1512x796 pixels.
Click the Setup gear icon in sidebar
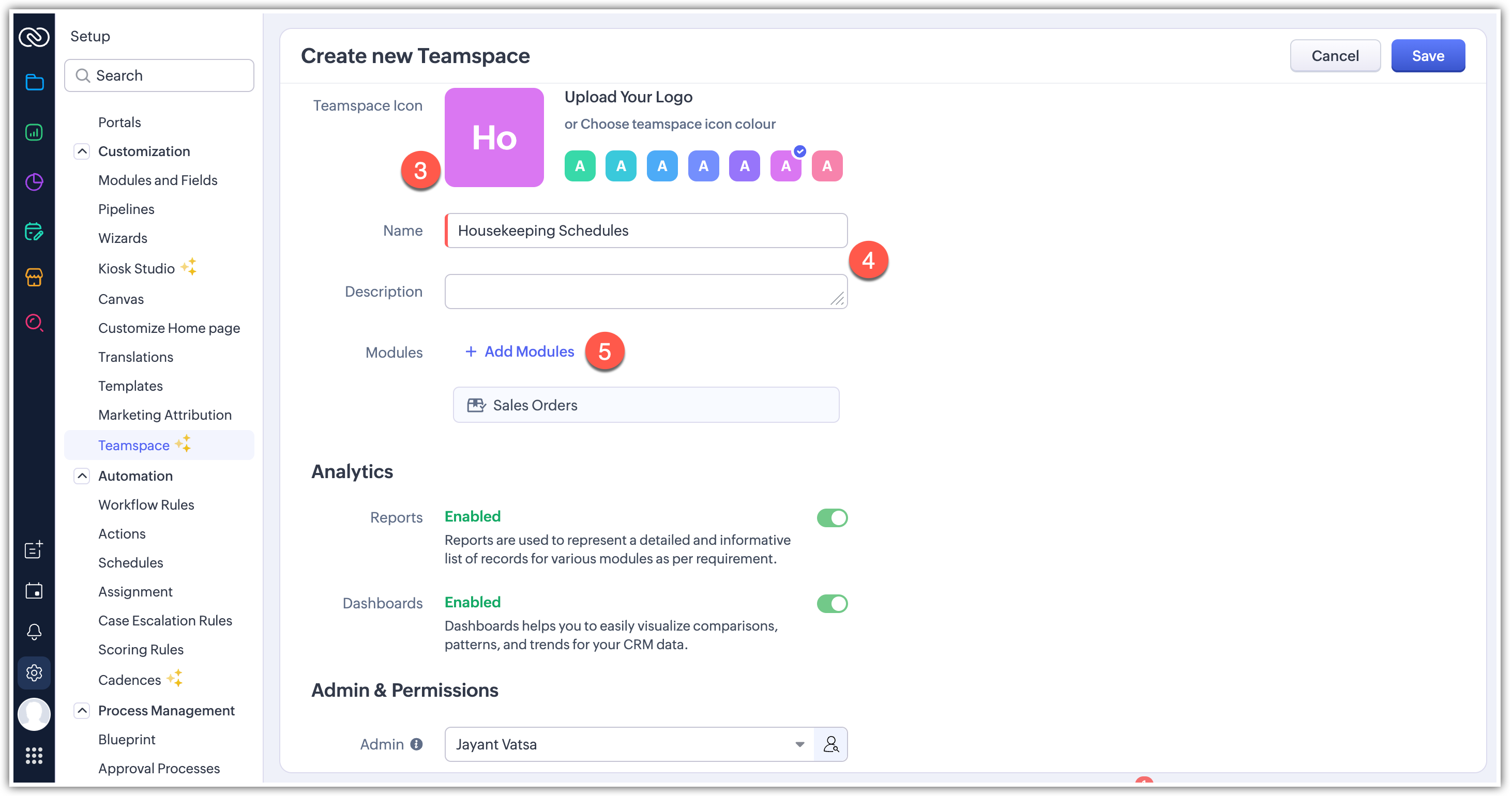point(34,672)
